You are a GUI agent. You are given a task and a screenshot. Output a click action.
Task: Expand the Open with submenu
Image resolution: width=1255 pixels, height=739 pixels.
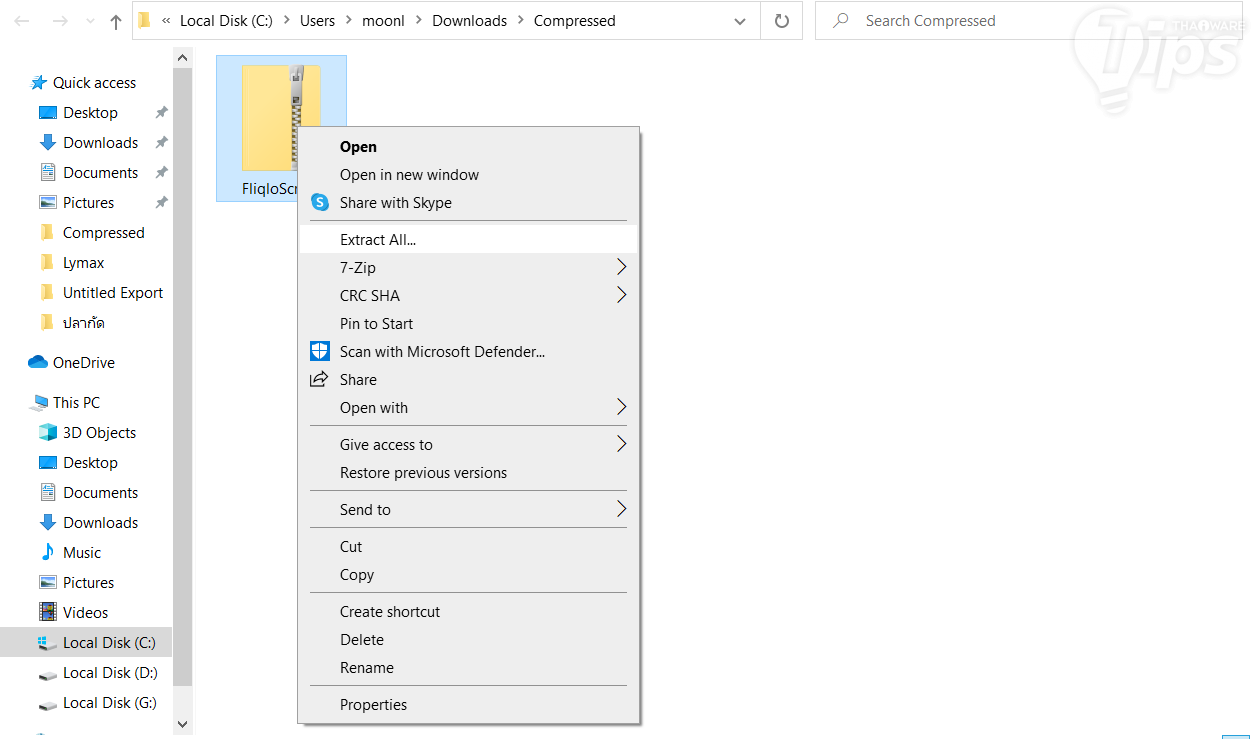(x=621, y=408)
